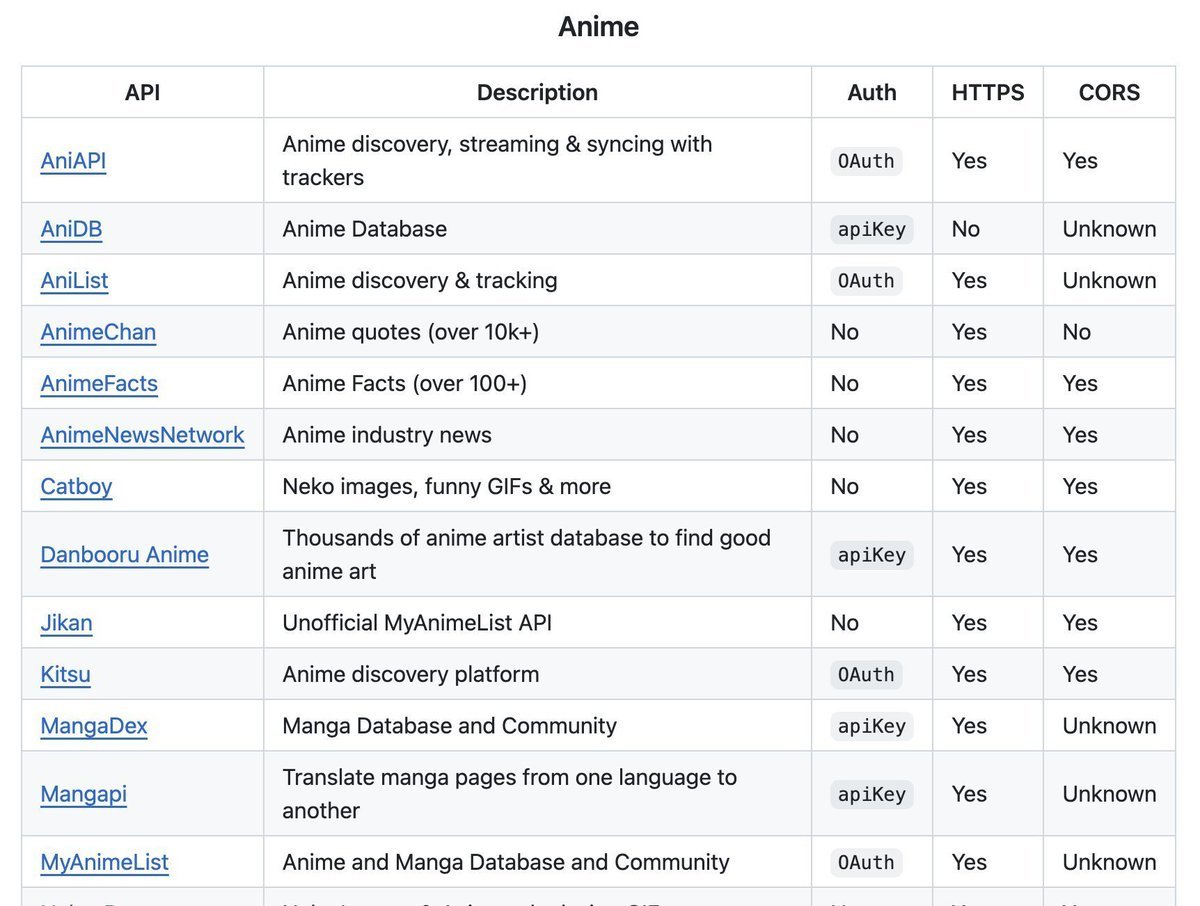
Task: Open the AniList link
Action: 74,281
